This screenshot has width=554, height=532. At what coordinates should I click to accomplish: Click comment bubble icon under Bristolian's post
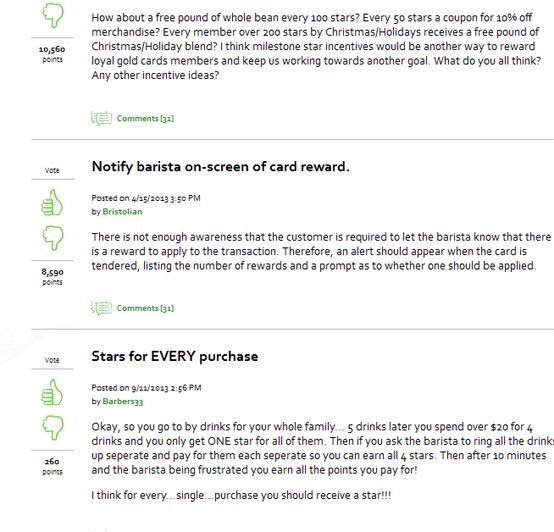pos(101,308)
